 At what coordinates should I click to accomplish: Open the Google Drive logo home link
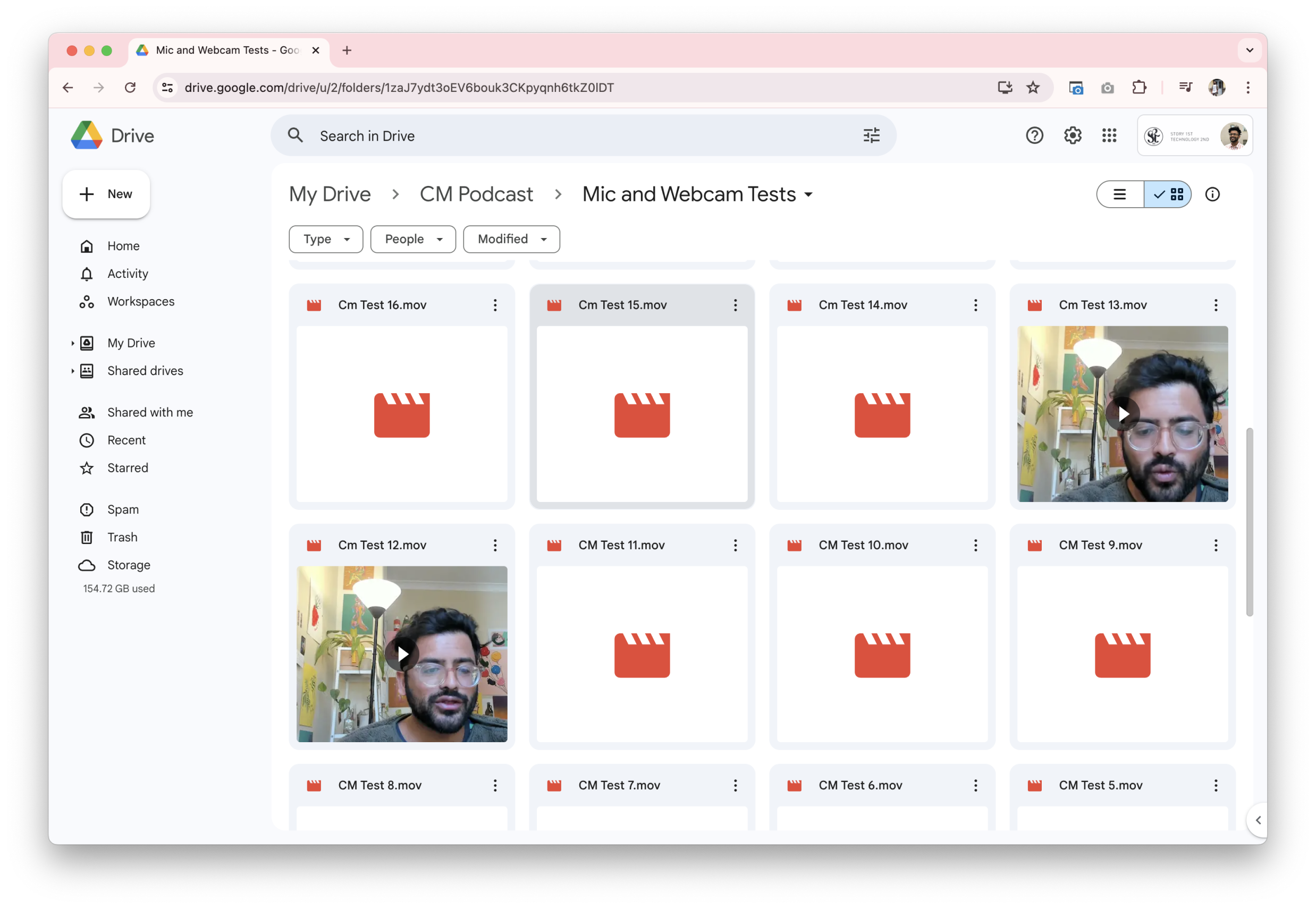[112, 135]
